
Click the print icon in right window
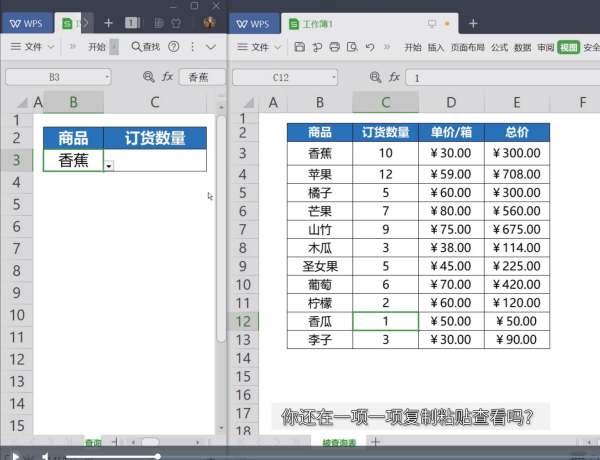pos(334,46)
